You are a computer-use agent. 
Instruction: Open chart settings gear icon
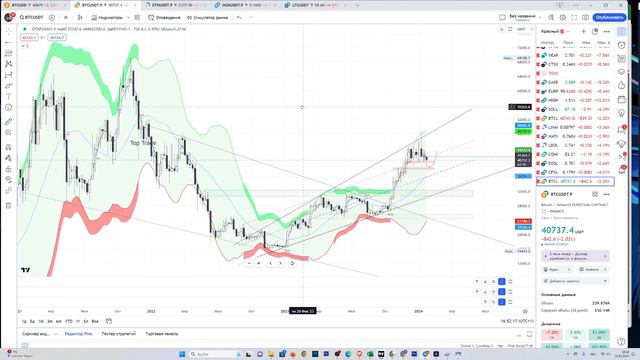(562, 18)
